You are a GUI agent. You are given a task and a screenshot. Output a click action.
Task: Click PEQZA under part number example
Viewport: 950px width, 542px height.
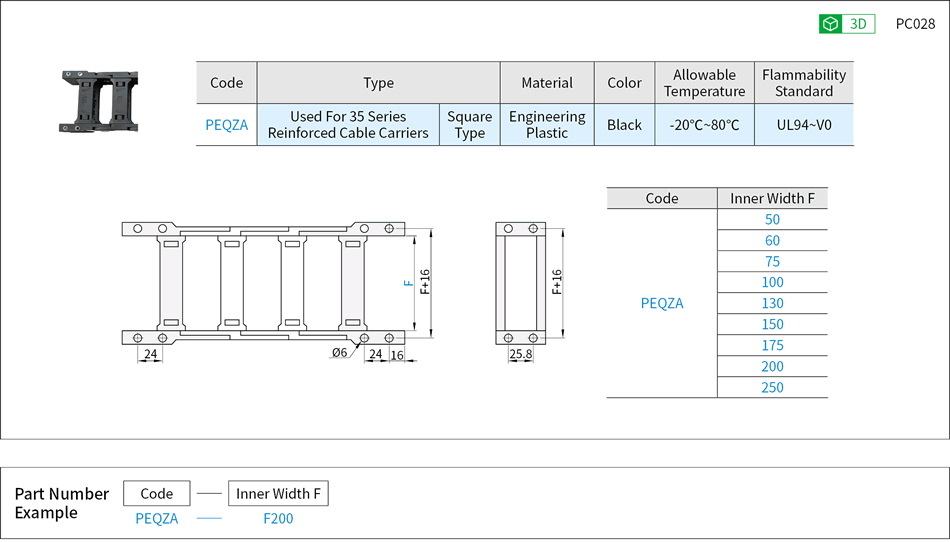(x=157, y=518)
